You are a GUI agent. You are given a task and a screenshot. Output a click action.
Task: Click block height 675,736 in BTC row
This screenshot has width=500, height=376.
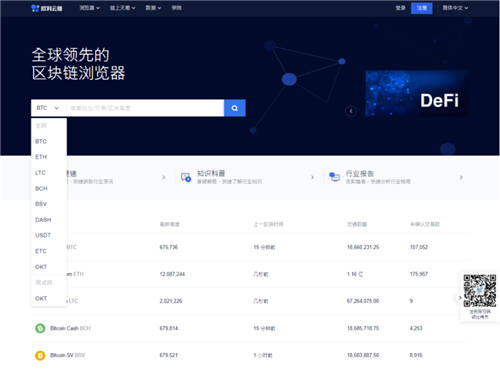169,247
